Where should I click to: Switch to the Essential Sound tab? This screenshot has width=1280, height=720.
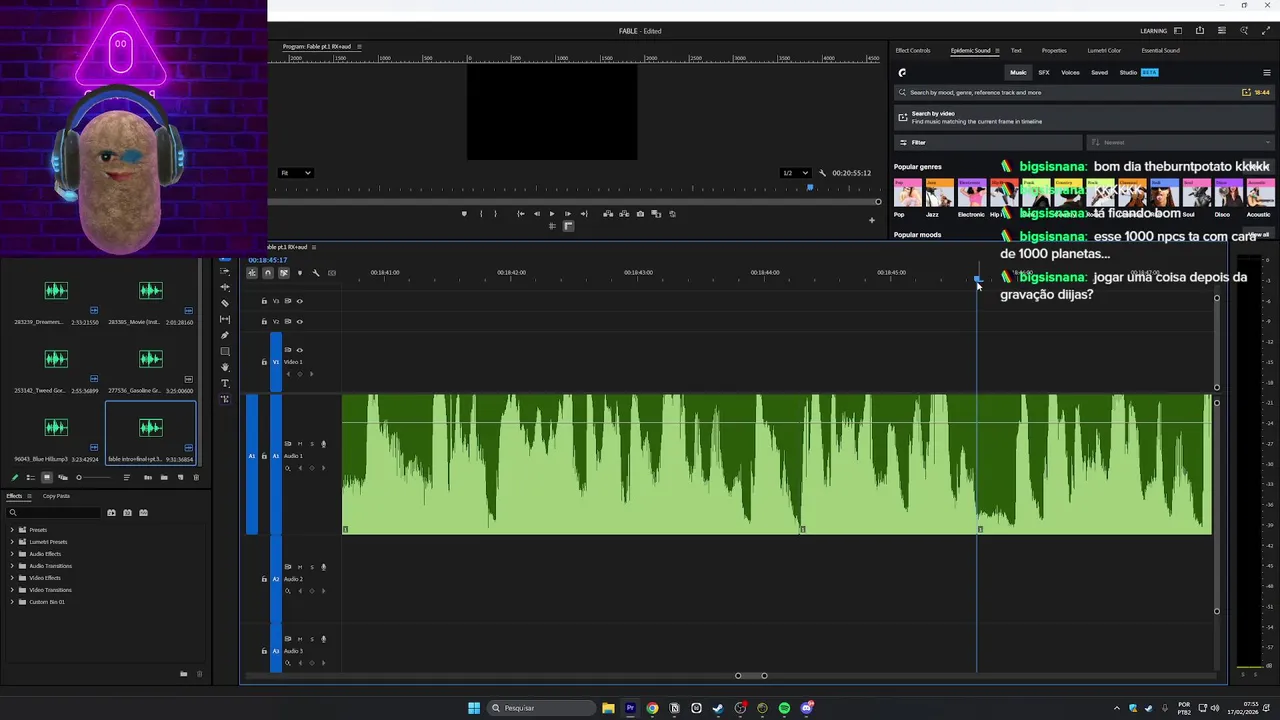pyautogui.click(x=1160, y=50)
